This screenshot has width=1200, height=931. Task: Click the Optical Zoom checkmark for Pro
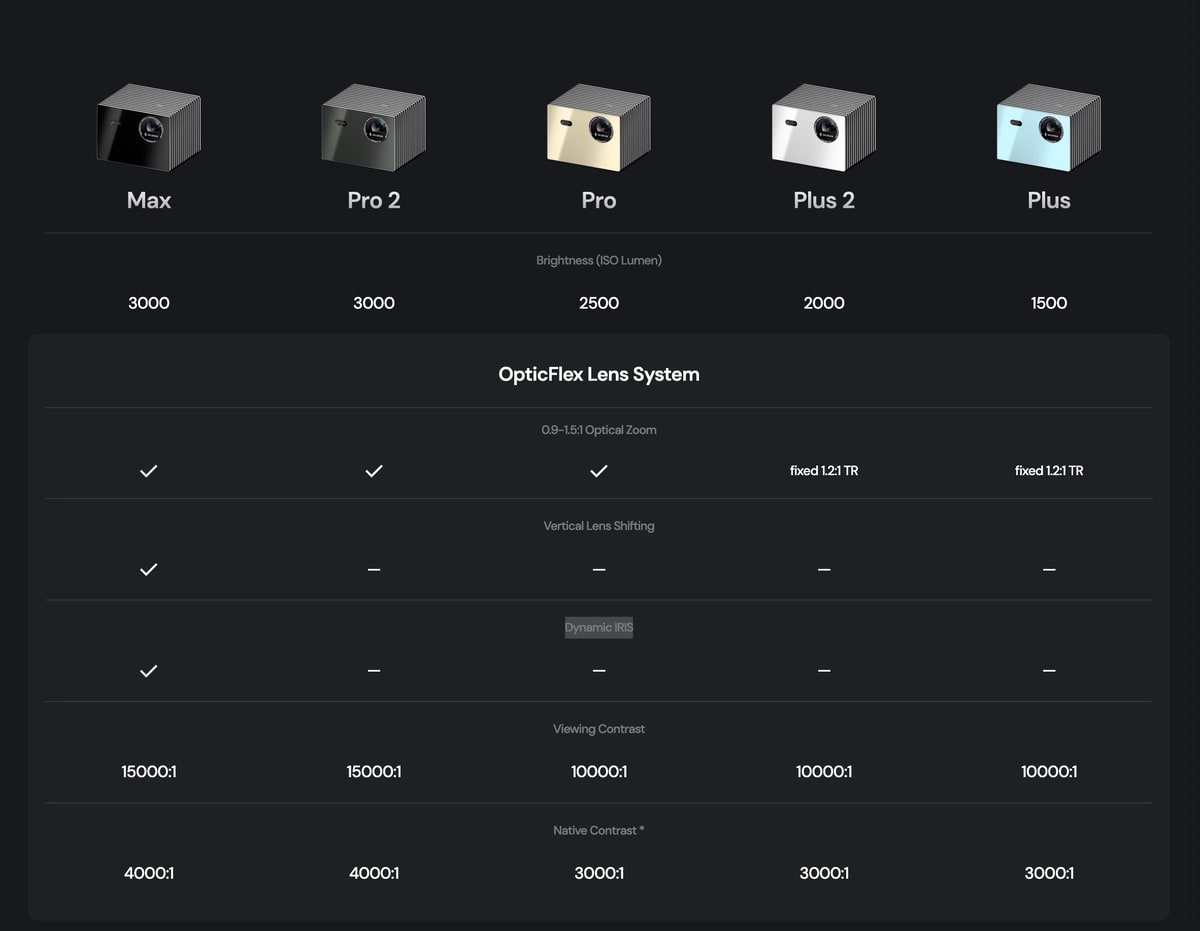(599, 471)
